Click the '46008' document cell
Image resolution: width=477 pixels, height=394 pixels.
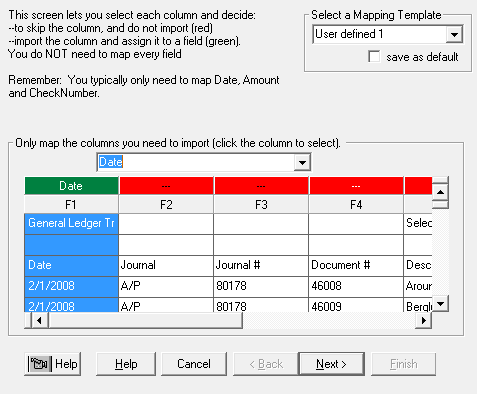point(356,286)
